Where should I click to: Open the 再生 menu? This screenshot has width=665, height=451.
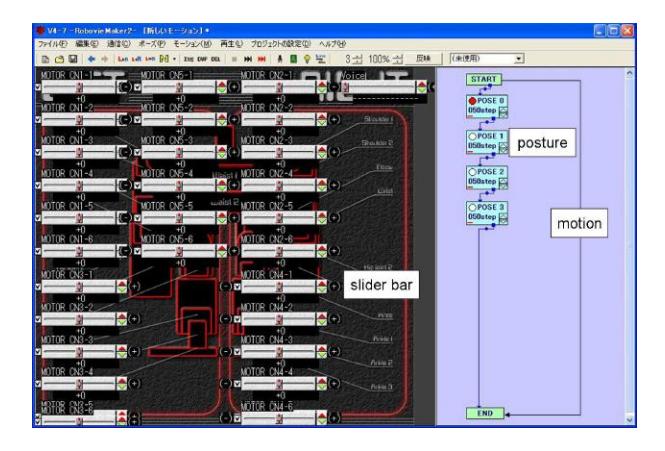pos(231,44)
